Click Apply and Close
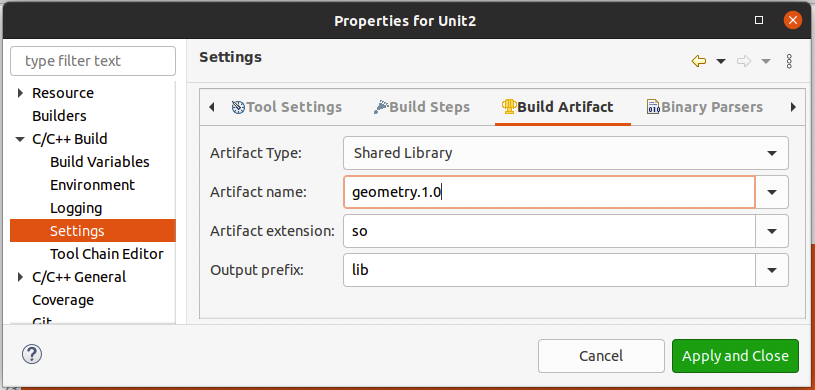This screenshot has height=390, width=815. click(x=735, y=356)
